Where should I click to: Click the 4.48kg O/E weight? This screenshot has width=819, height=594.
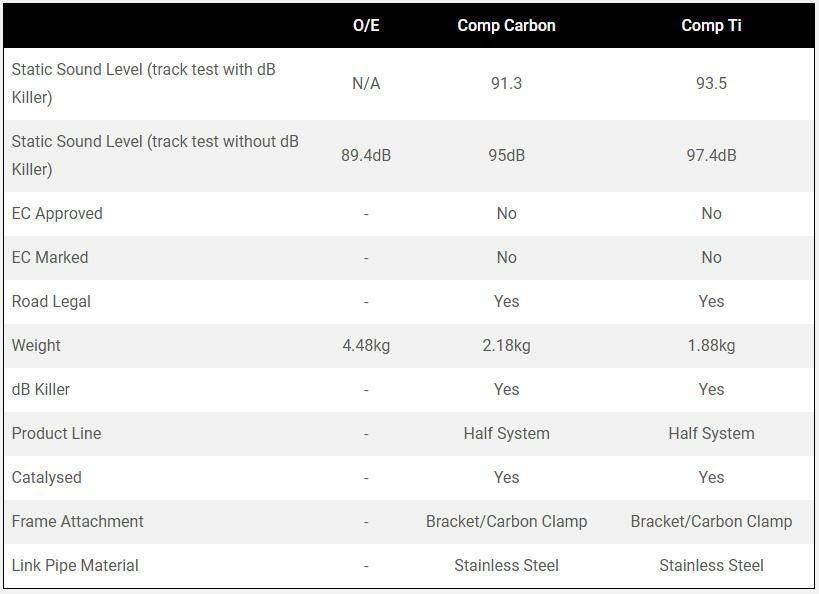pyautogui.click(x=366, y=345)
